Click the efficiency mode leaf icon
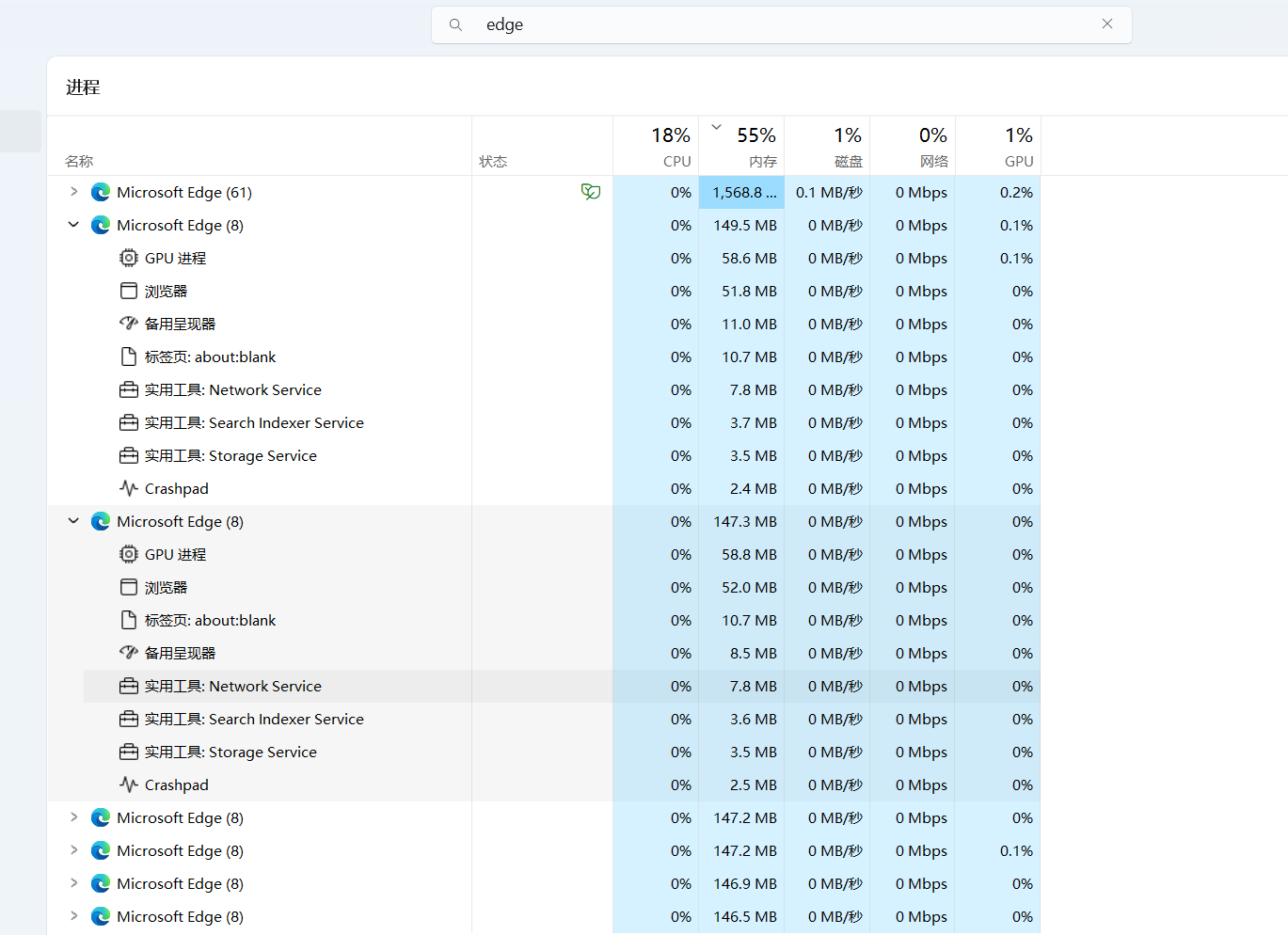Image resolution: width=1288 pixels, height=935 pixels. pos(591,192)
